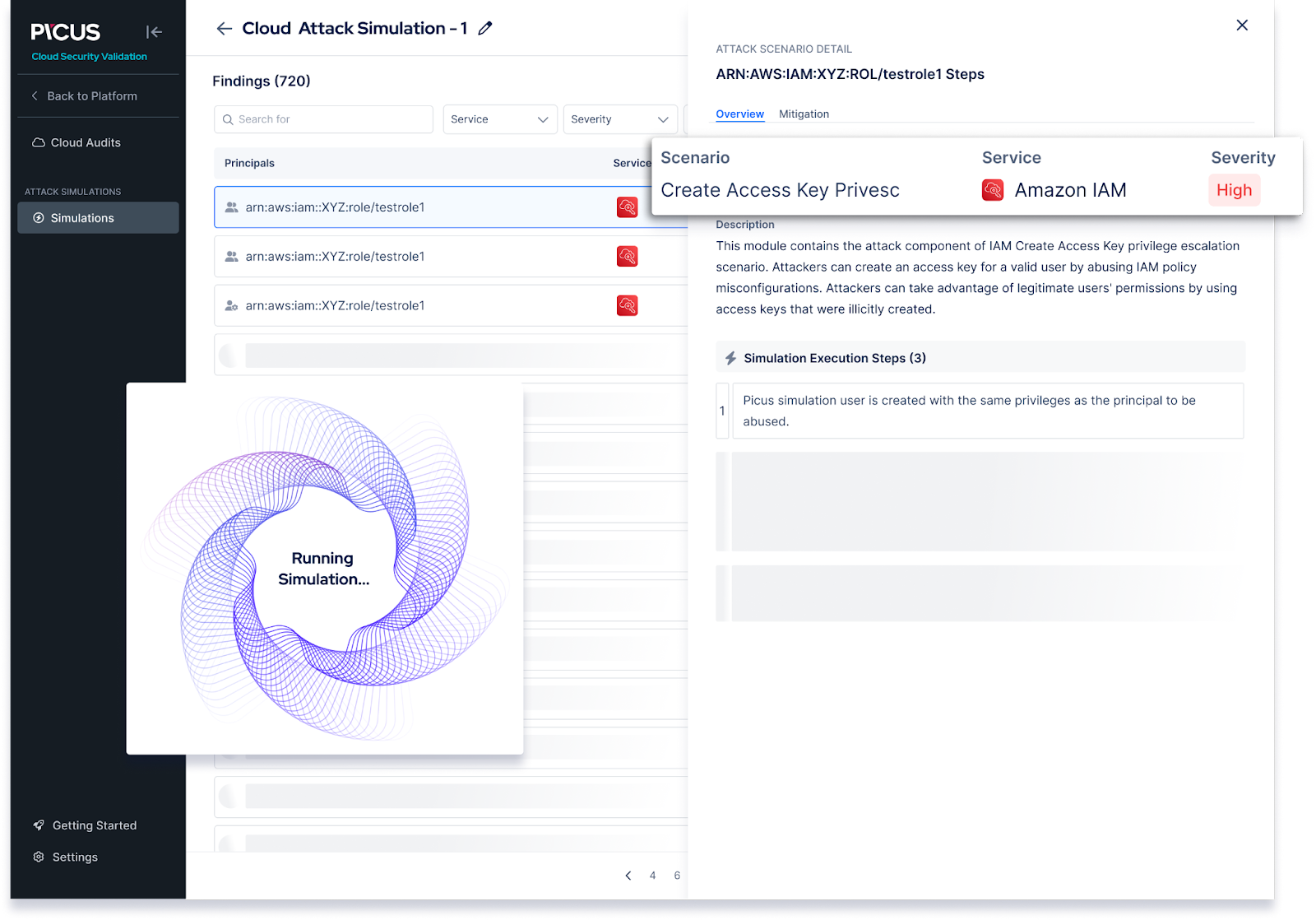Image resolution: width=1316 pixels, height=920 pixels.
Task: Click Back to Platform link
Action: [91, 96]
